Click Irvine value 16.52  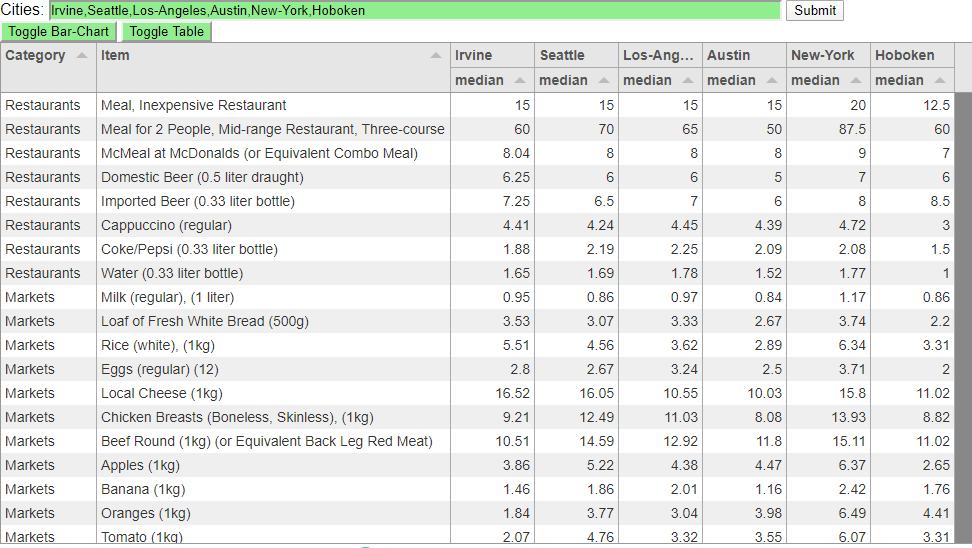pos(513,394)
